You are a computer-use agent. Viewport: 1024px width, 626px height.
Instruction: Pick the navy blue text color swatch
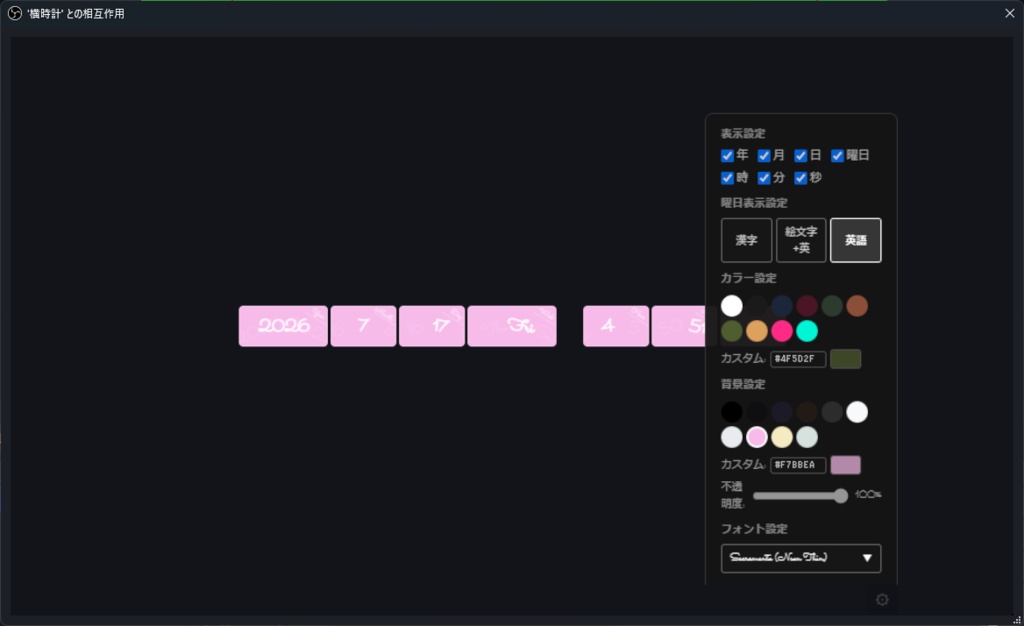[782, 305]
